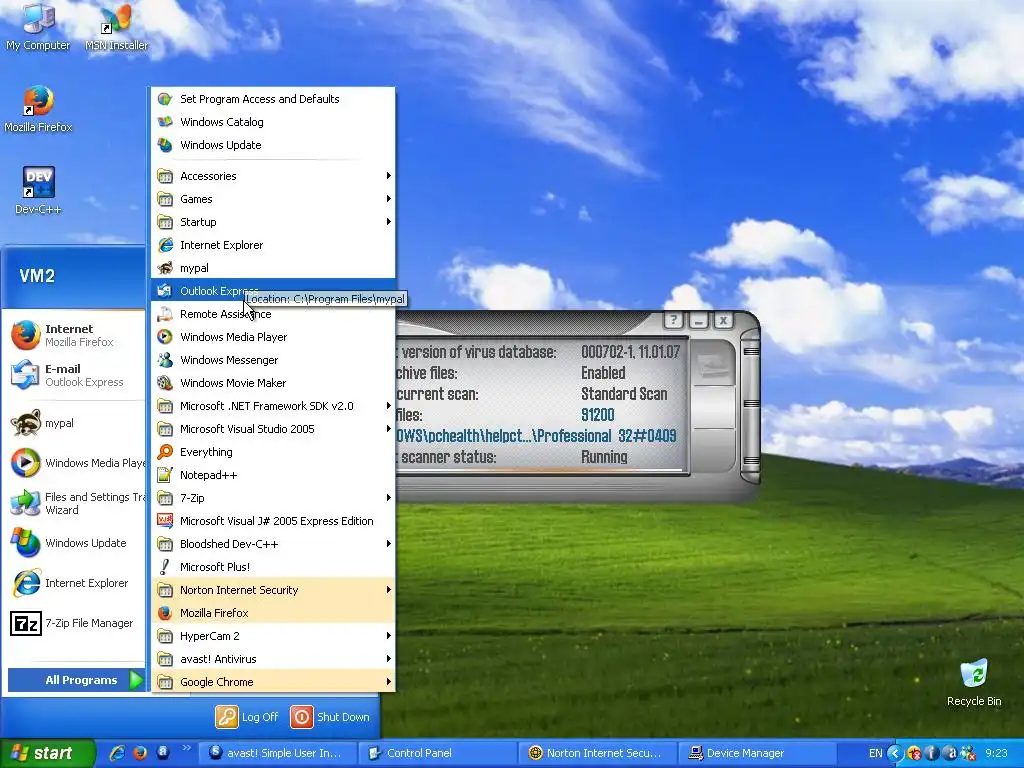This screenshot has height=768, width=1024.
Task: Start Windows Movie Maker
Action: pyautogui.click(x=273, y=383)
